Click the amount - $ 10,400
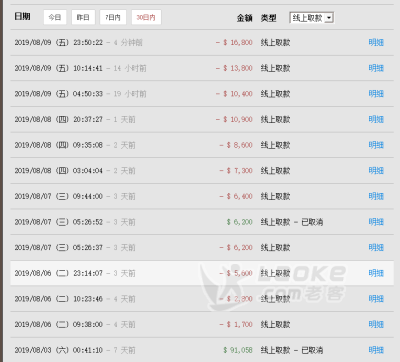 pyautogui.click(x=234, y=94)
